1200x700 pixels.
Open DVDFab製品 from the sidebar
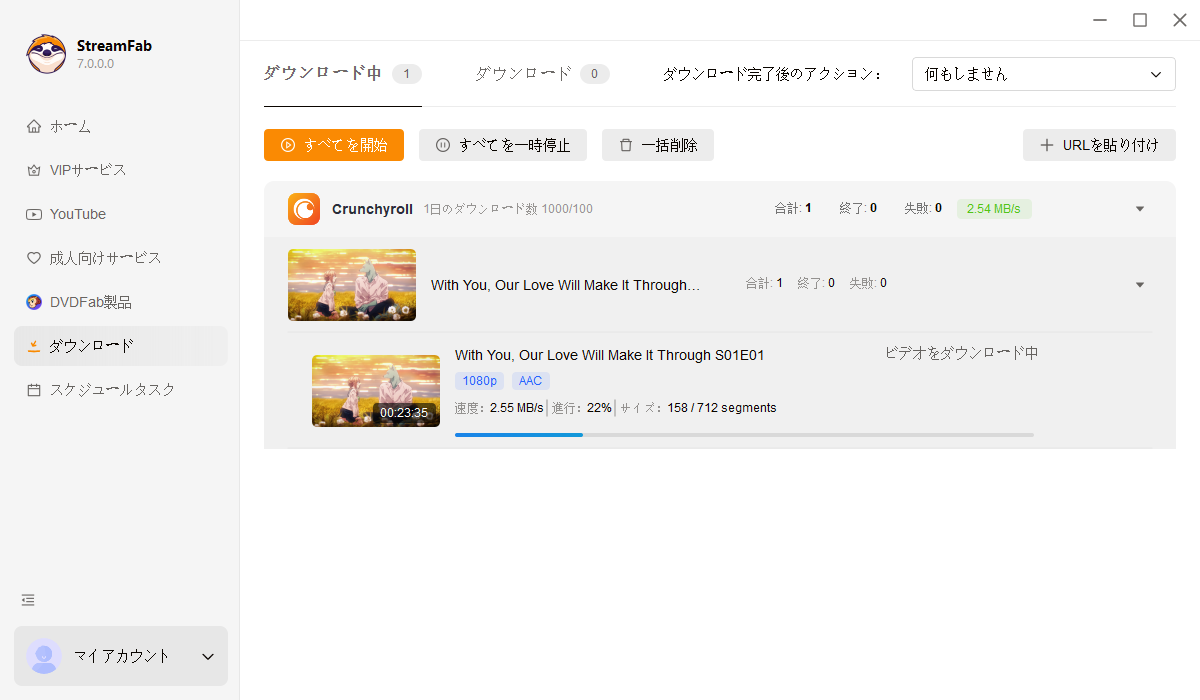coord(90,302)
